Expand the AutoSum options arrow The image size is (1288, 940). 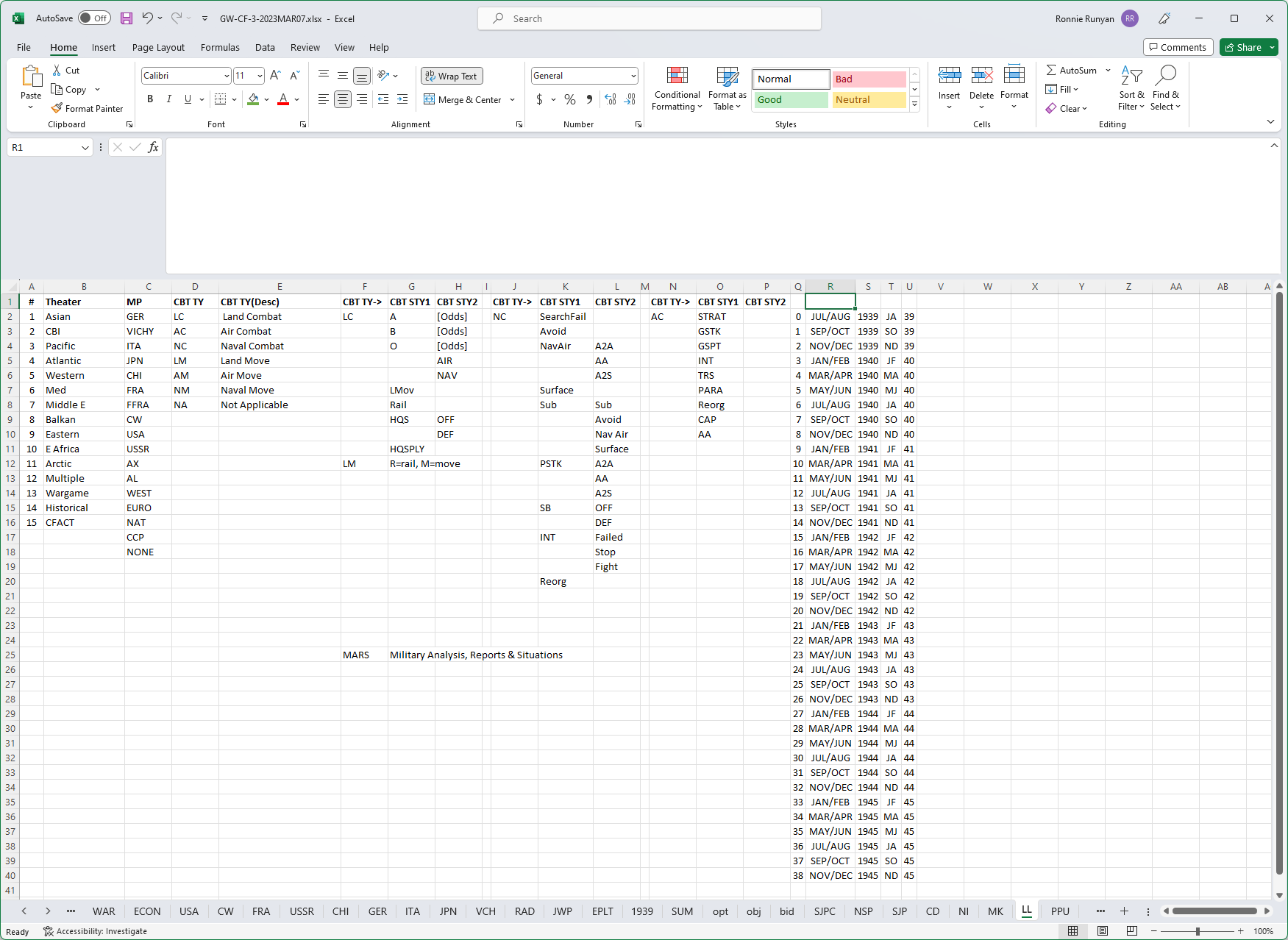point(1108,71)
